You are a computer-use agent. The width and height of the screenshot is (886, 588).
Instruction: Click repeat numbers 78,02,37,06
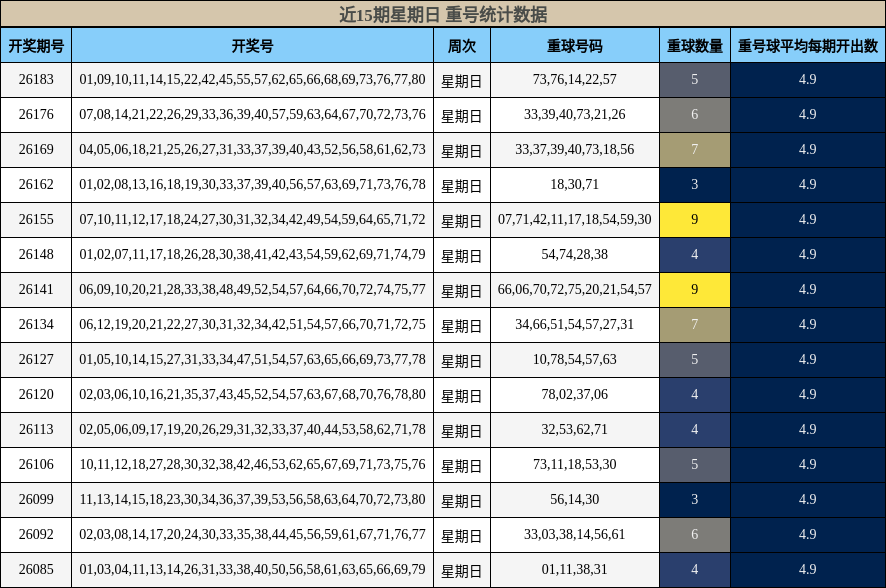click(x=575, y=395)
